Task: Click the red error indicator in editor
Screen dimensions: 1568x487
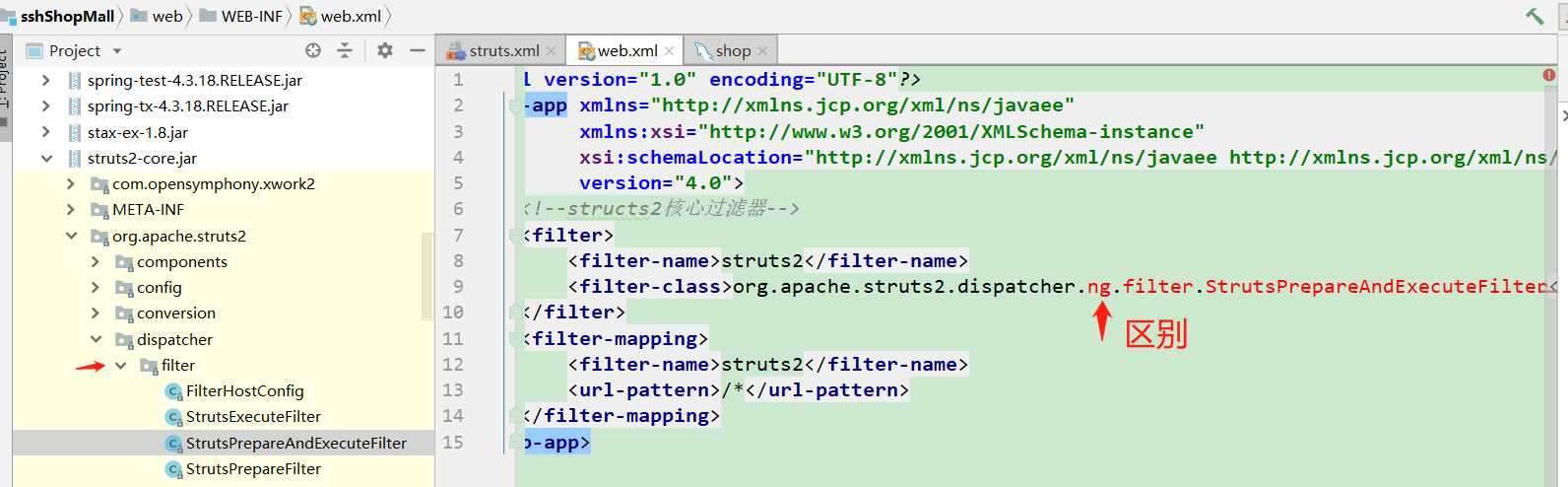Action: tap(1548, 75)
